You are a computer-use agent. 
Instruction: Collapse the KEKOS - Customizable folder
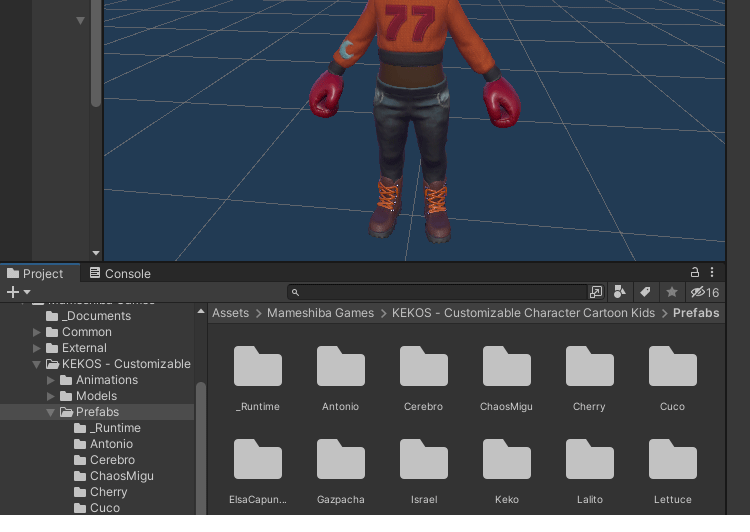(36, 364)
